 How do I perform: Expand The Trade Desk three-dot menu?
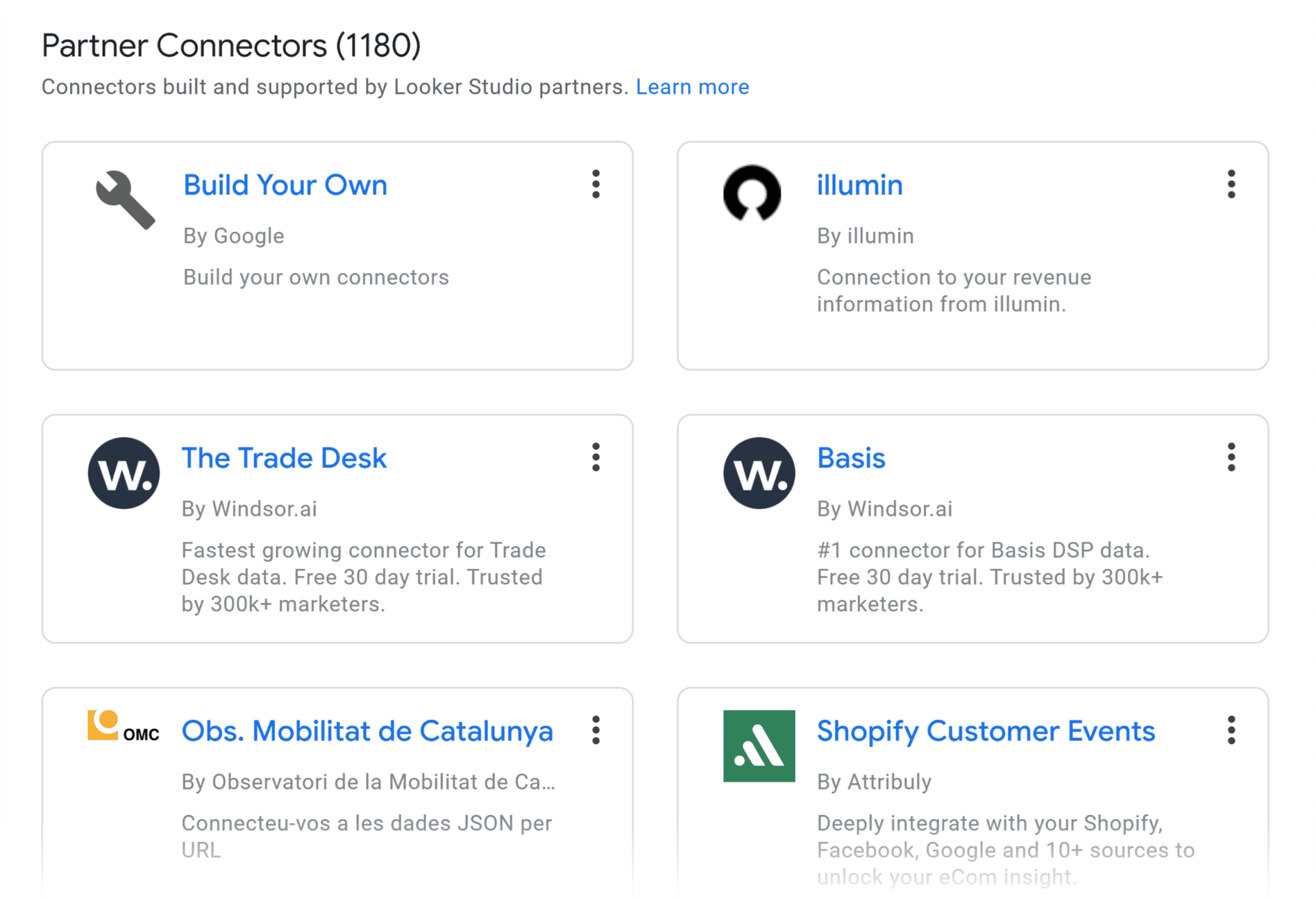point(596,457)
